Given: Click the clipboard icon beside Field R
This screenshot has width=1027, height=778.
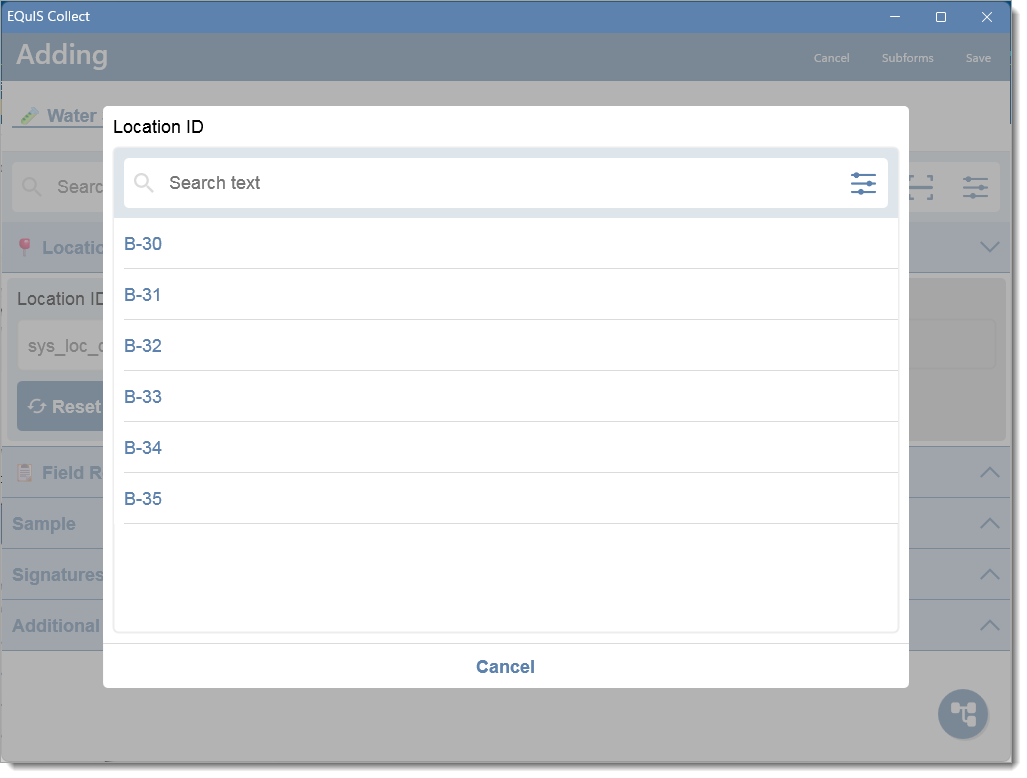Looking at the screenshot, I should pyautogui.click(x=25, y=472).
